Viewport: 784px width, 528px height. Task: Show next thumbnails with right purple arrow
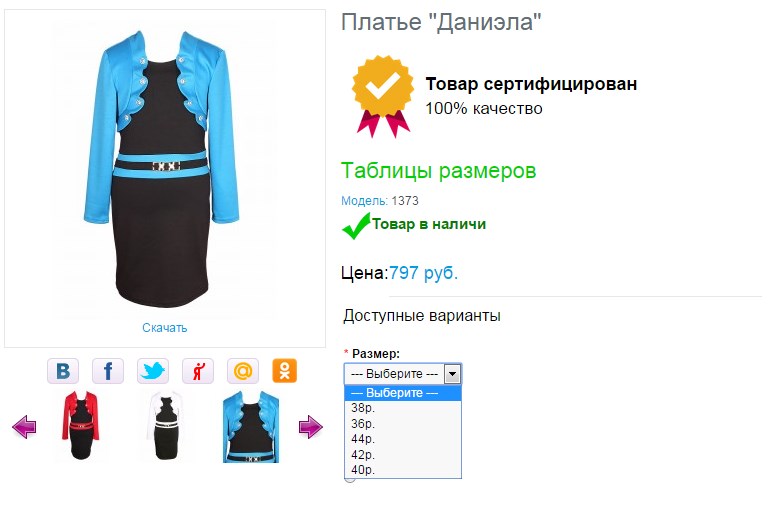point(310,427)
